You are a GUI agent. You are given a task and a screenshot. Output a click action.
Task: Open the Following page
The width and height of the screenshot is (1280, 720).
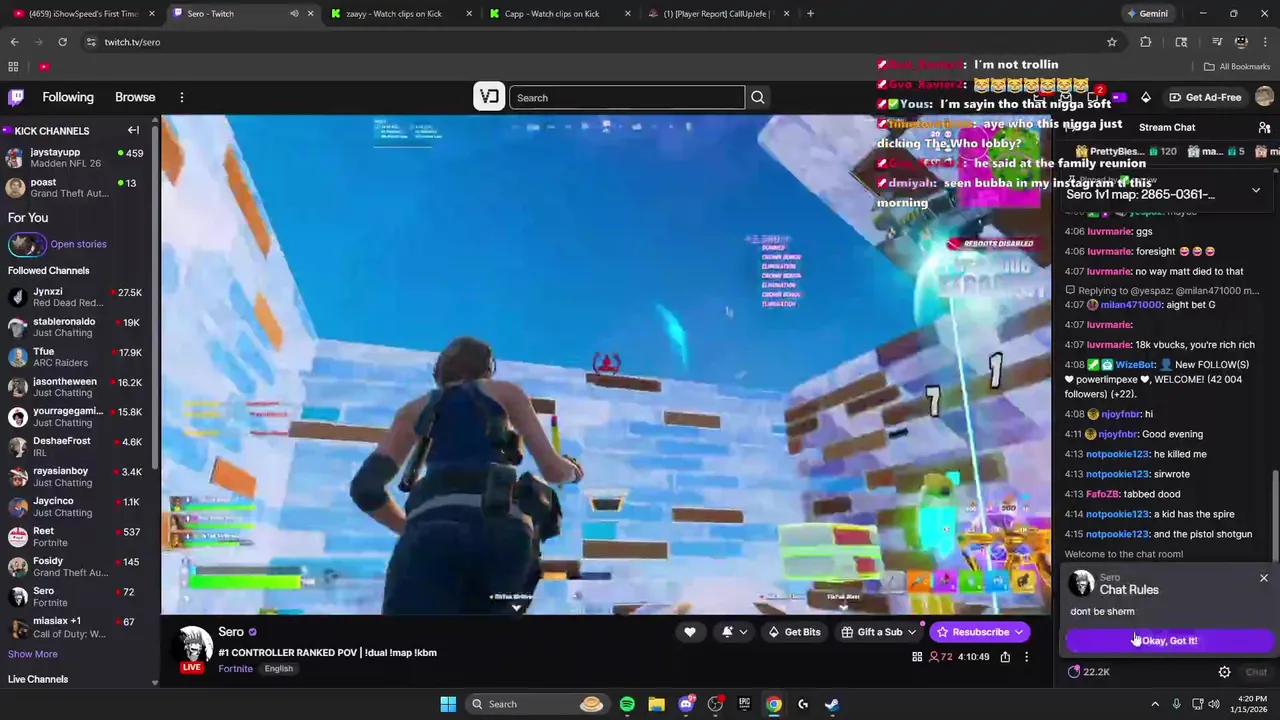pos(68,97)
